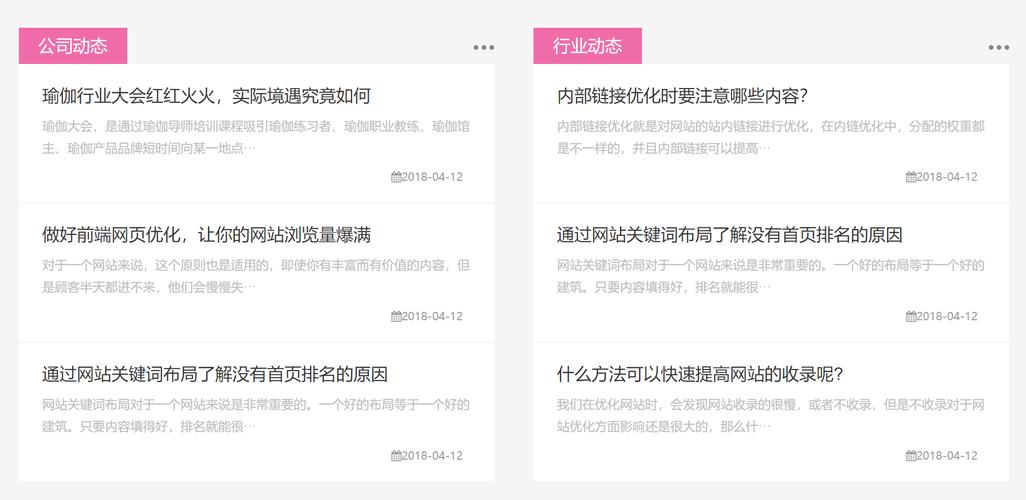Click the more dots icon beside 公司动态

pos(484,47)
